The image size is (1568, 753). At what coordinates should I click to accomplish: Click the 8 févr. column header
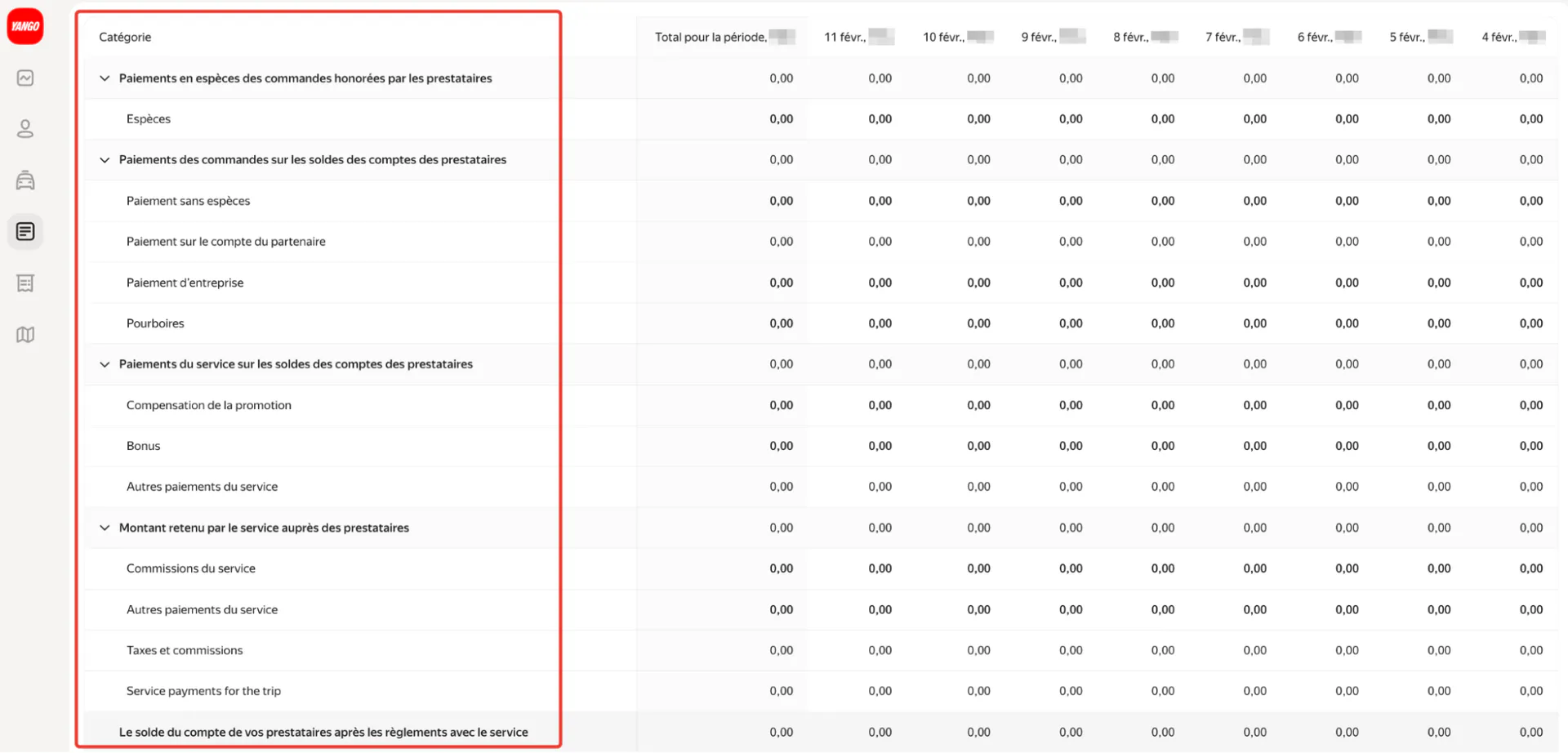coord(1145,37)
